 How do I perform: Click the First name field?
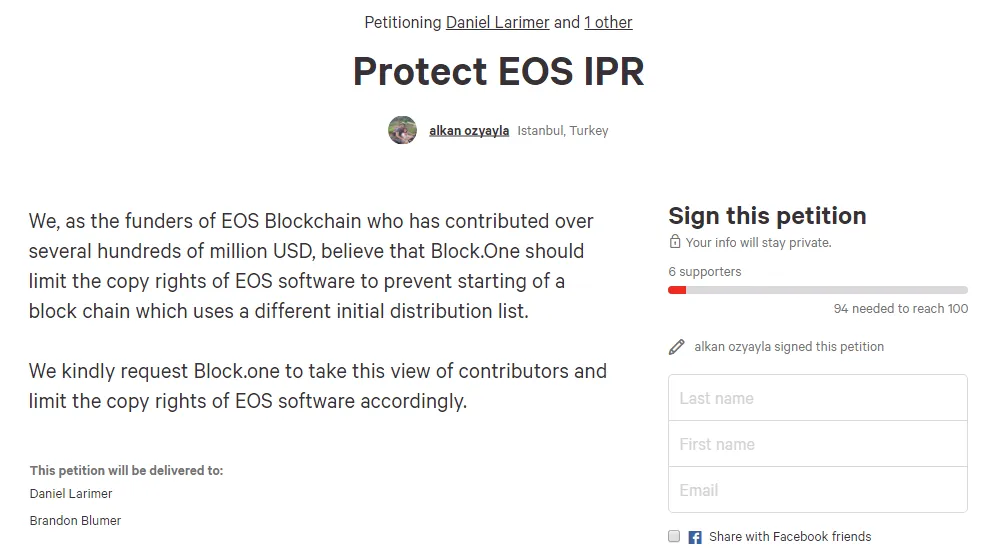pos(818,444)
